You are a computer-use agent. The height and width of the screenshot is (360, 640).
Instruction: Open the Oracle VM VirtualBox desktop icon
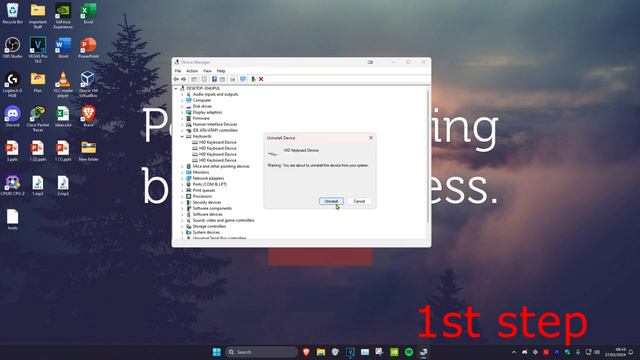pyautogui.click(x=88, y=84)
